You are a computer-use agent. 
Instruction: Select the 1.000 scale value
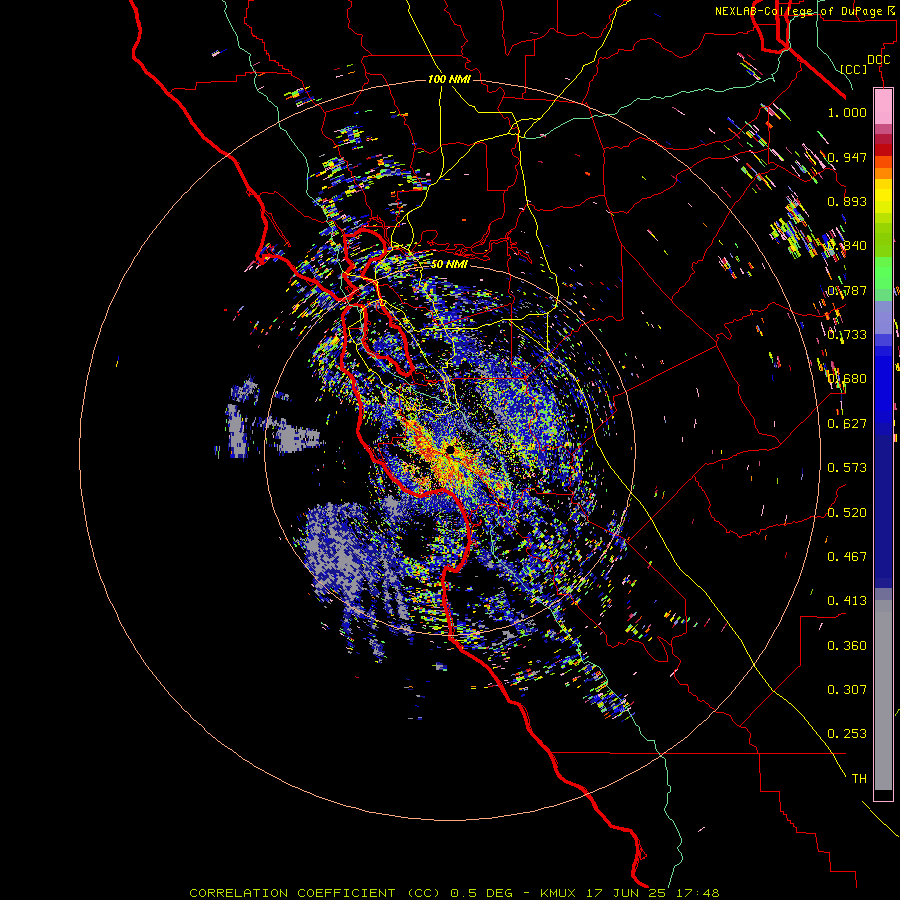tap(847, 112)
